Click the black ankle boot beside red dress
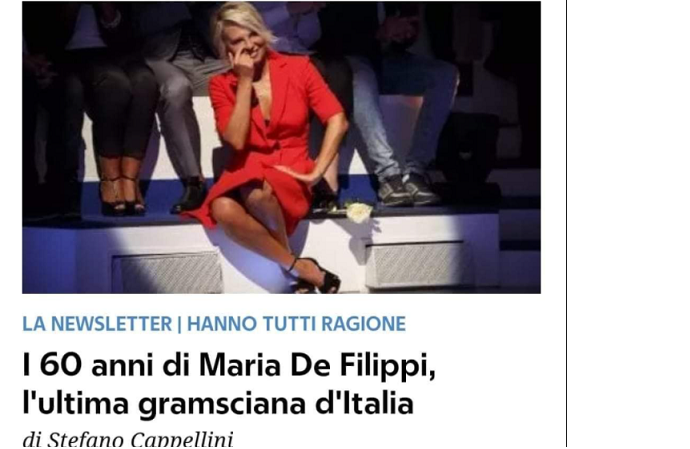Viewport: 690px width, 449px height. click(x=191, y=195)
